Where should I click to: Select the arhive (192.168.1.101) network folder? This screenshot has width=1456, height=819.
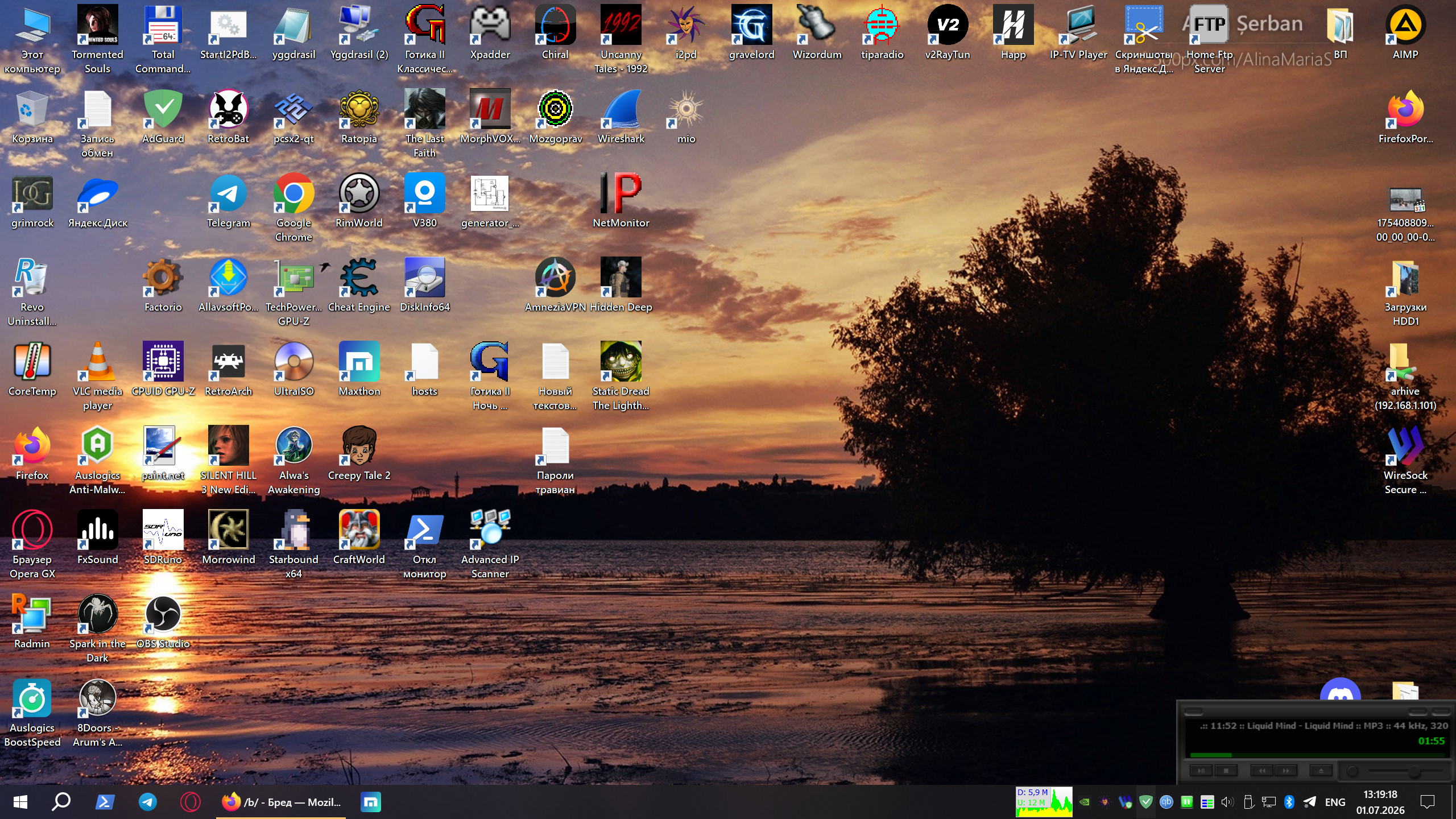coord(1405,377)
